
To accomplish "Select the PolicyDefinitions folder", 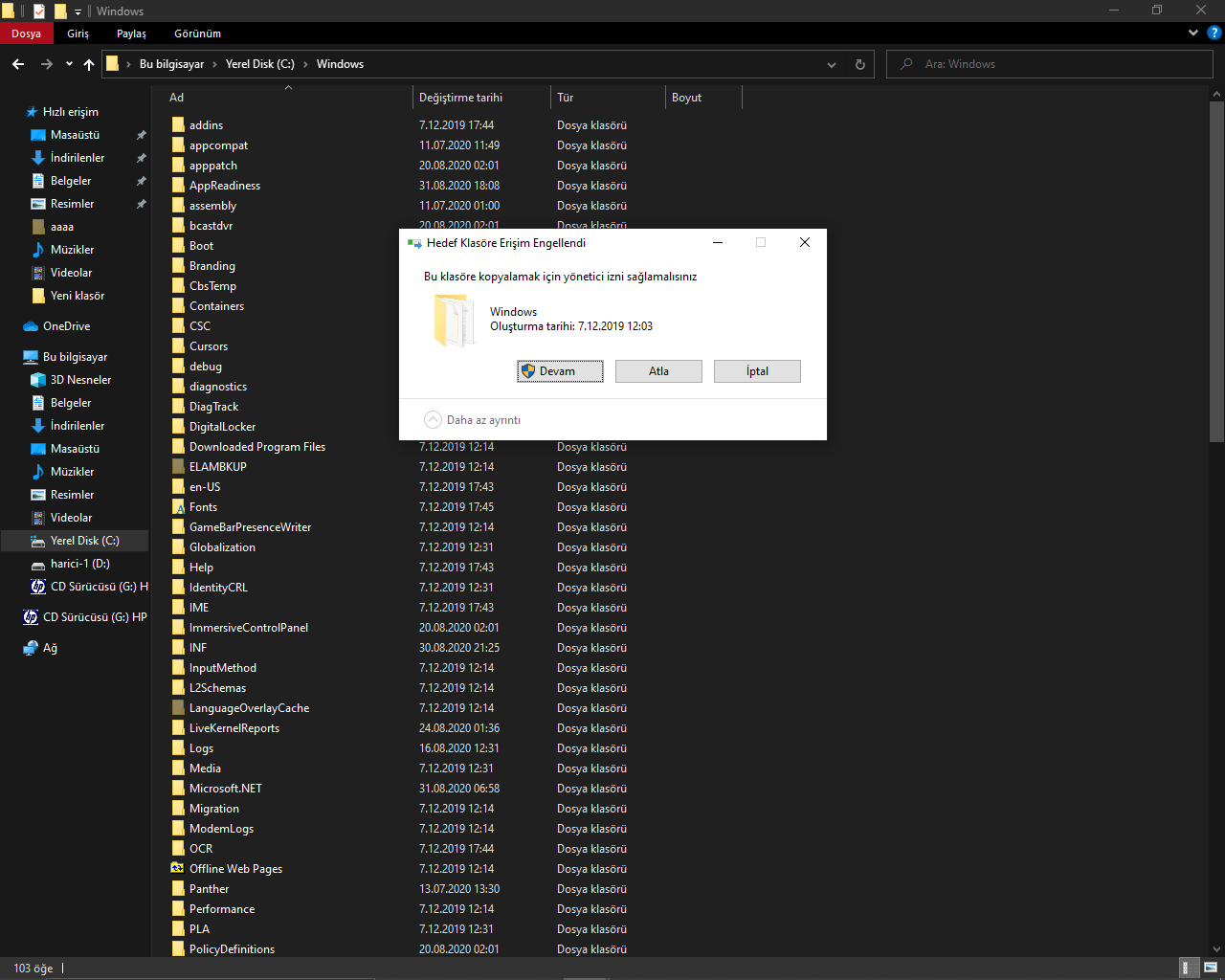I will tap(232, 949).
